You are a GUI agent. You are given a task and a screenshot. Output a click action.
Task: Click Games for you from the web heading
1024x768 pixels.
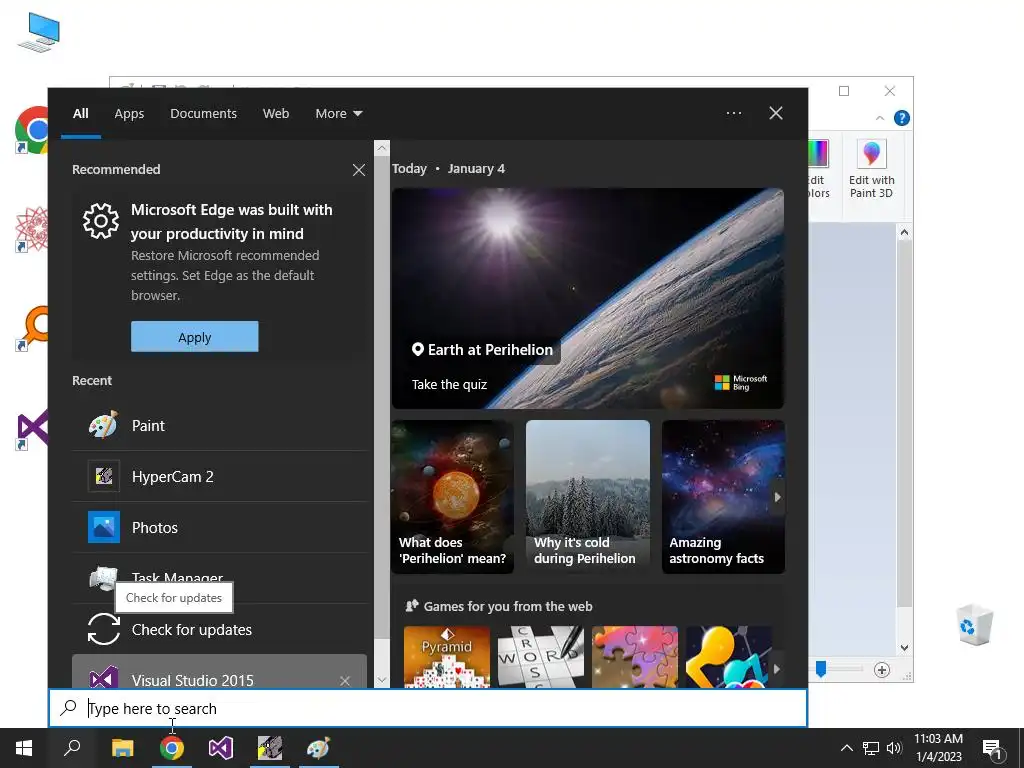(x=507, y=607)
